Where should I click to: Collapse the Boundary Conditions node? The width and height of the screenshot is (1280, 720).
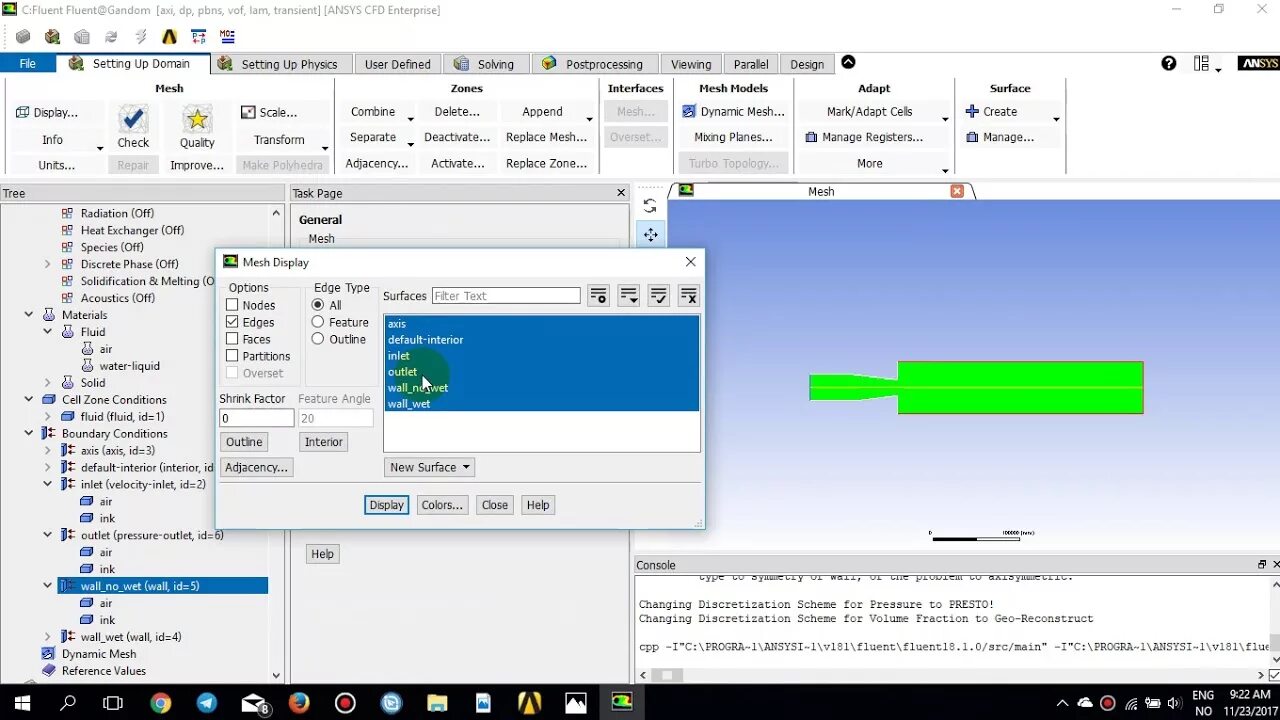pyautogui.click(x=29, y=434)
